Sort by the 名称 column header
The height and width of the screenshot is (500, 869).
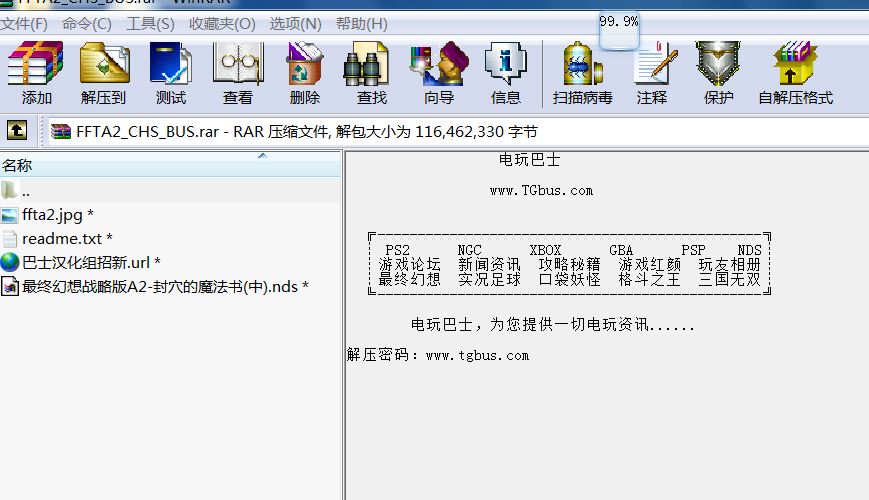click(x=170, y=165)
